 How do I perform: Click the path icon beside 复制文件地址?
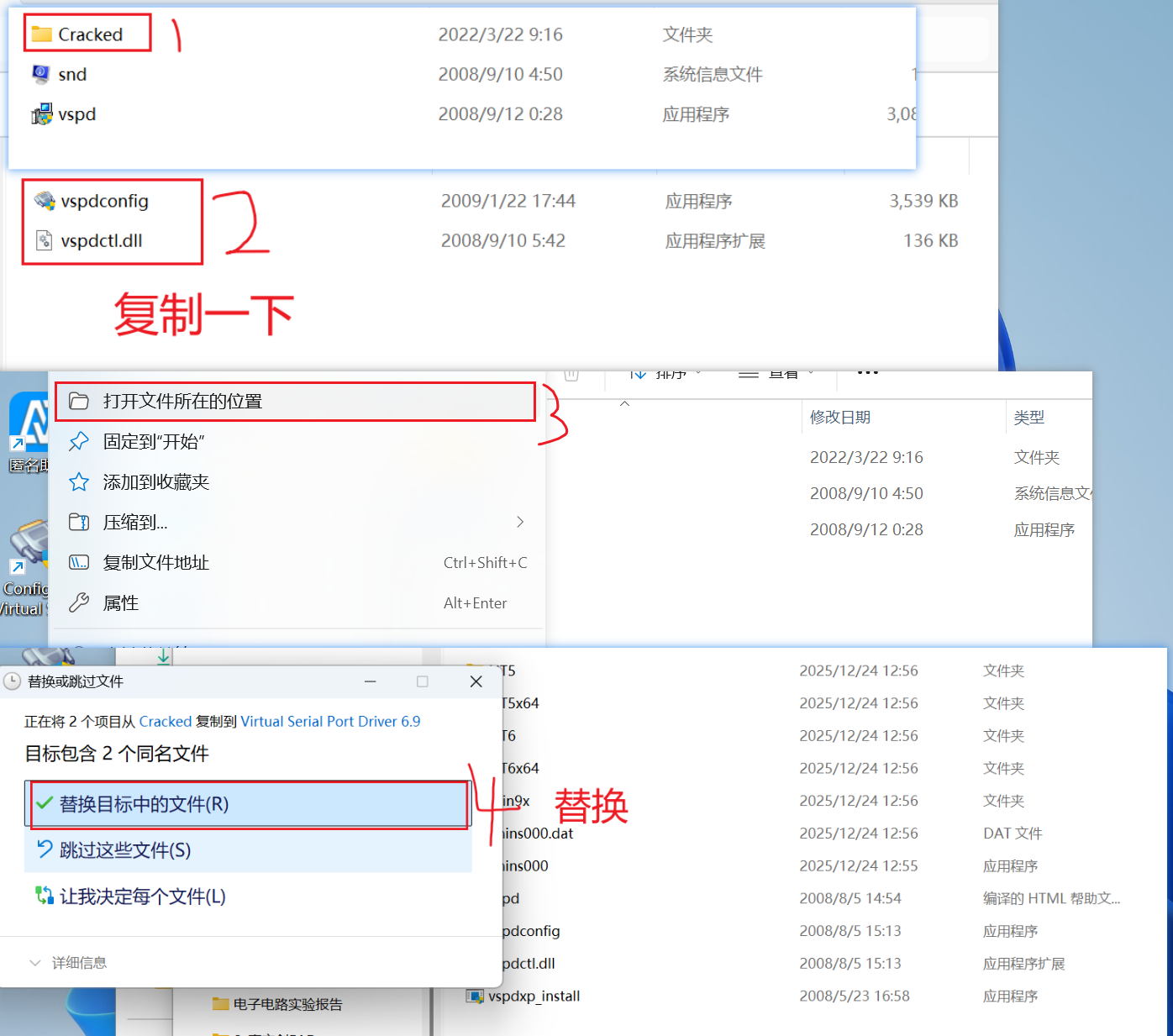point(79,562)
